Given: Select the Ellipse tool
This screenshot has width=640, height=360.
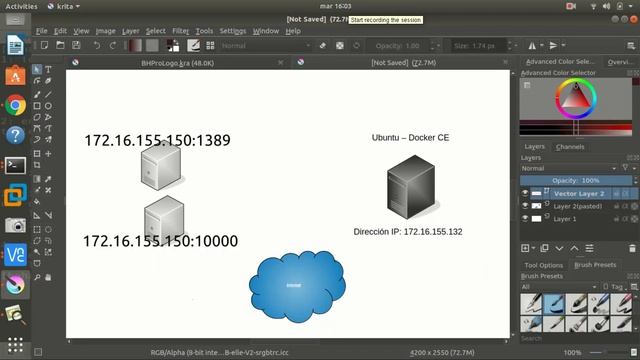Looking at the screenshot, I should click(48, 106).
